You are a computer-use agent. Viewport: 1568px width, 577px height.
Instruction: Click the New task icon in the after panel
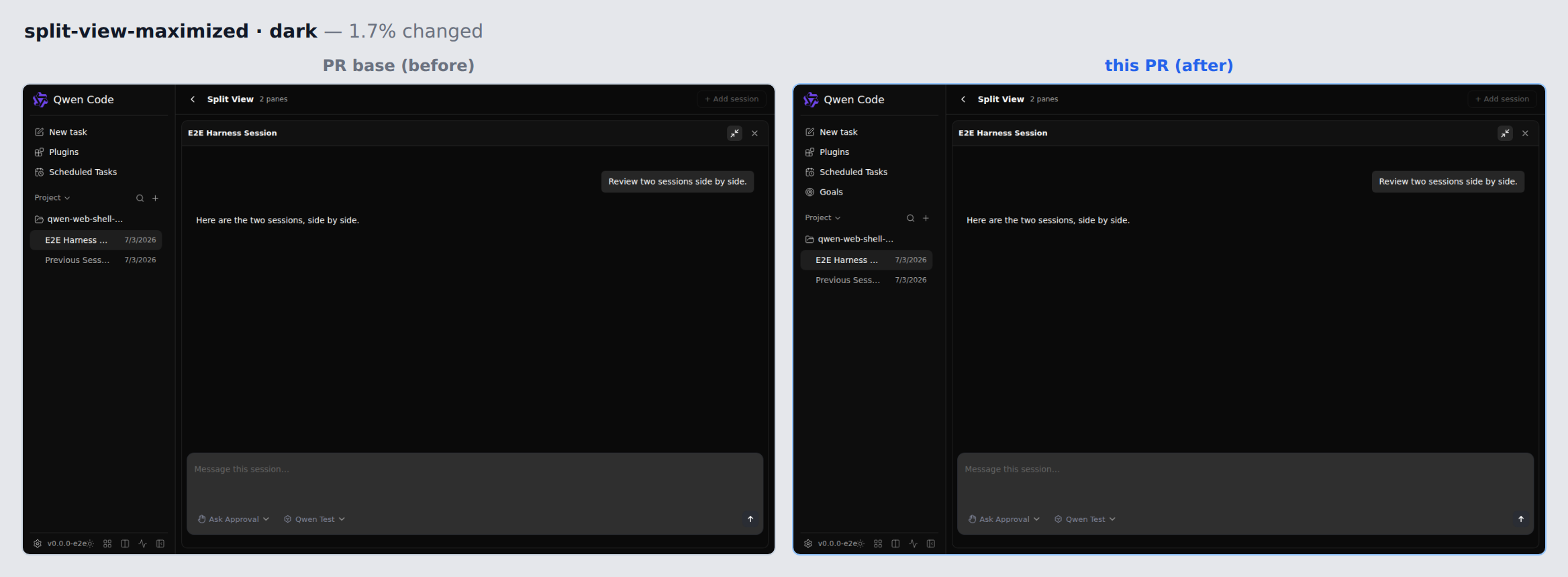(x=810, y=132)
